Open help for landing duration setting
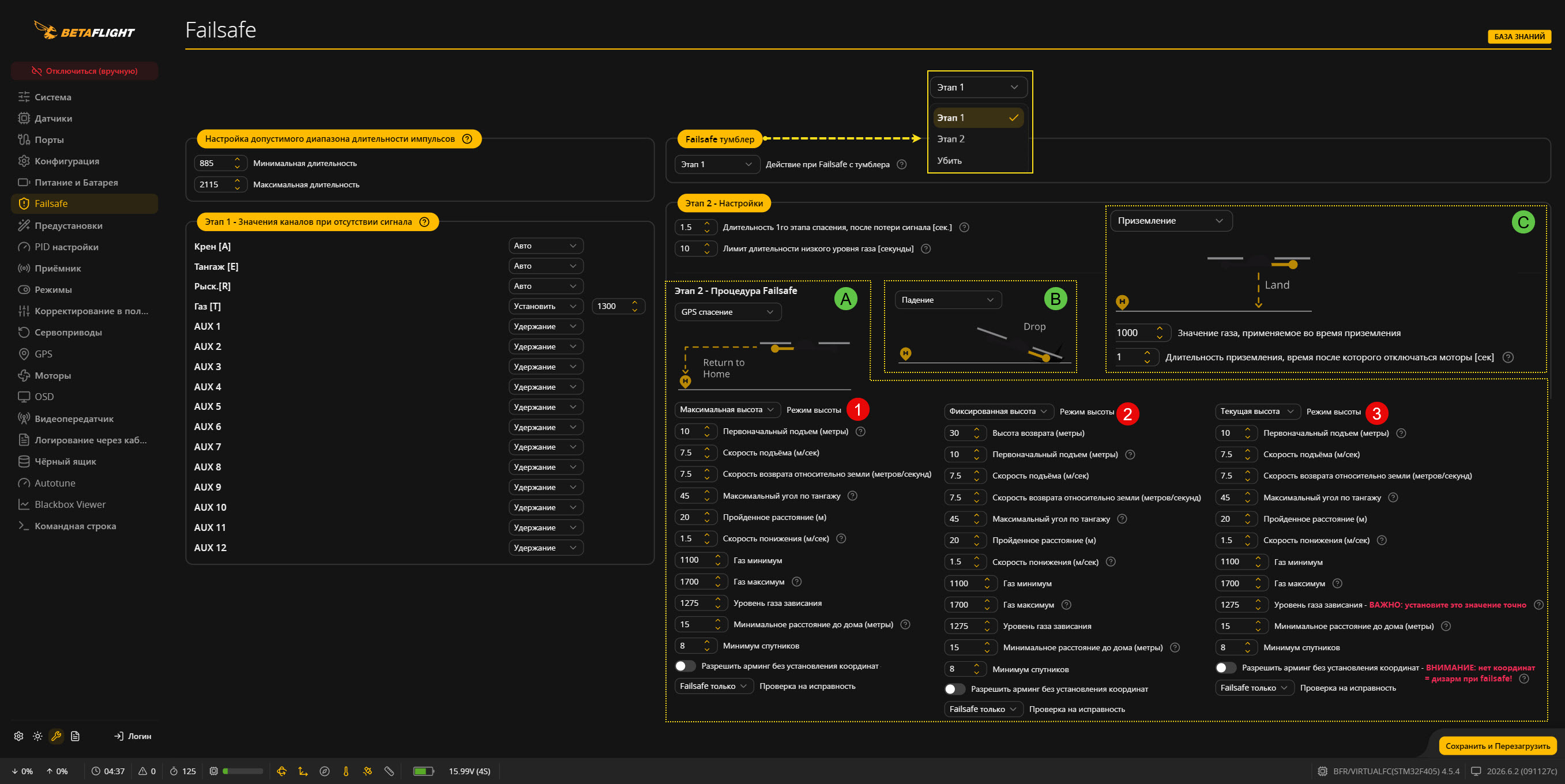The image size is (1565, 784). (1508, 357)
